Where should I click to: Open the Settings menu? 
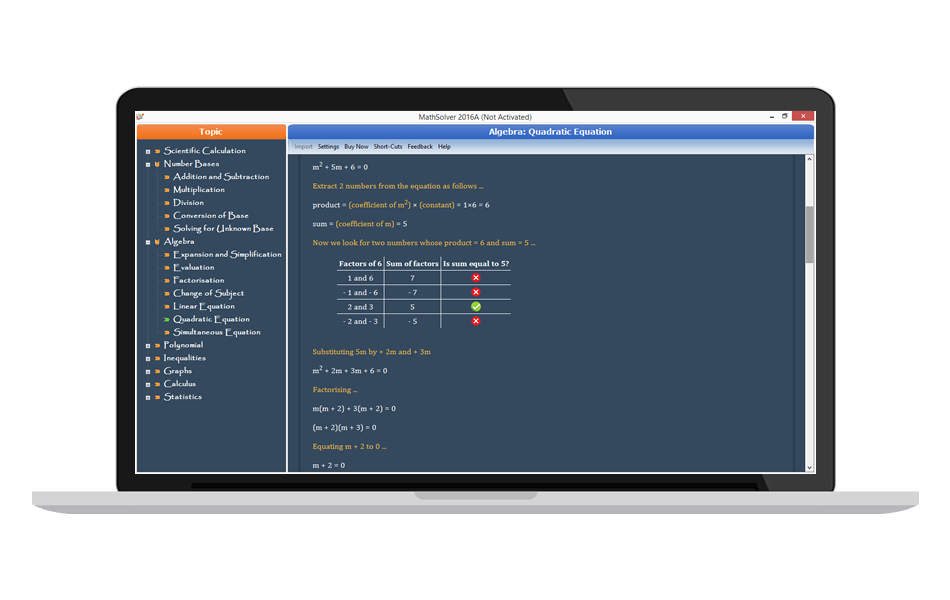coord(328,146)
